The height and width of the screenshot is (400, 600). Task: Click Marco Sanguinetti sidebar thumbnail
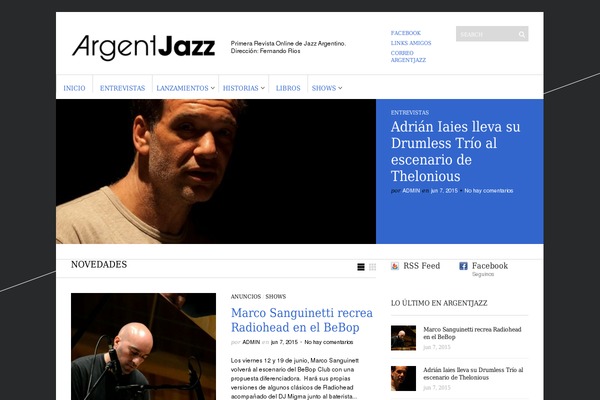click(403, 338)
